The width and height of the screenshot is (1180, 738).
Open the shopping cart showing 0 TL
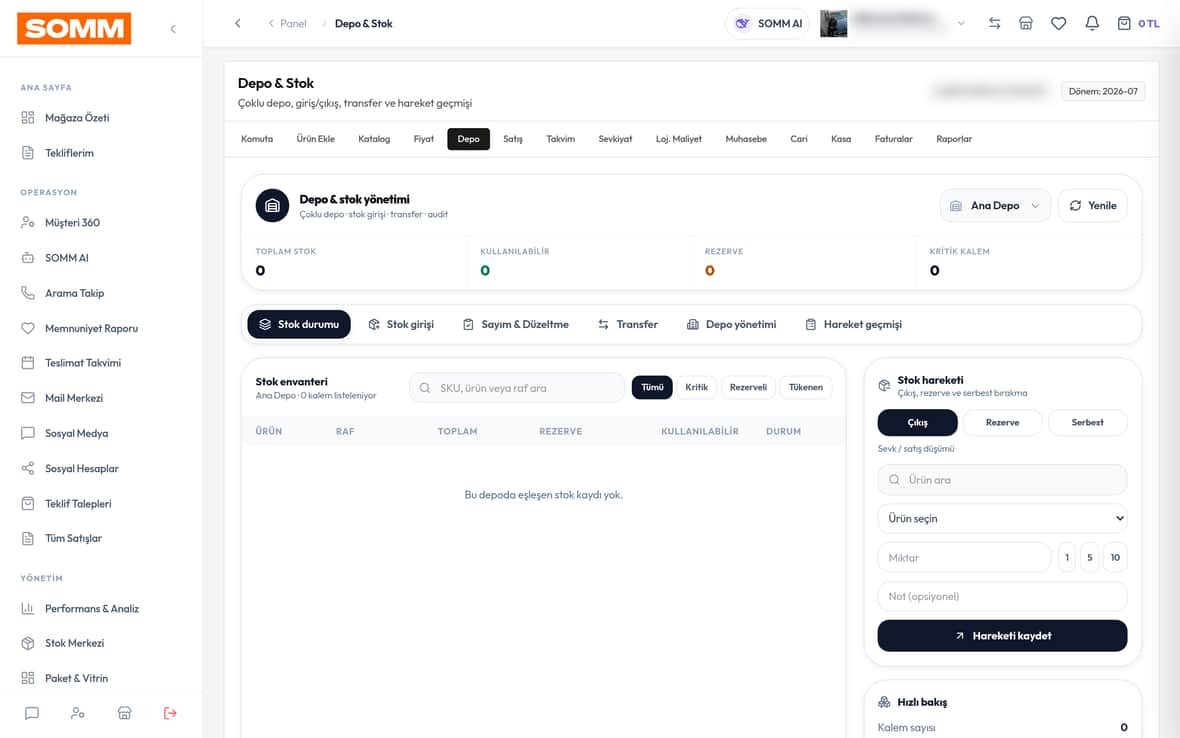[1138, 23]
